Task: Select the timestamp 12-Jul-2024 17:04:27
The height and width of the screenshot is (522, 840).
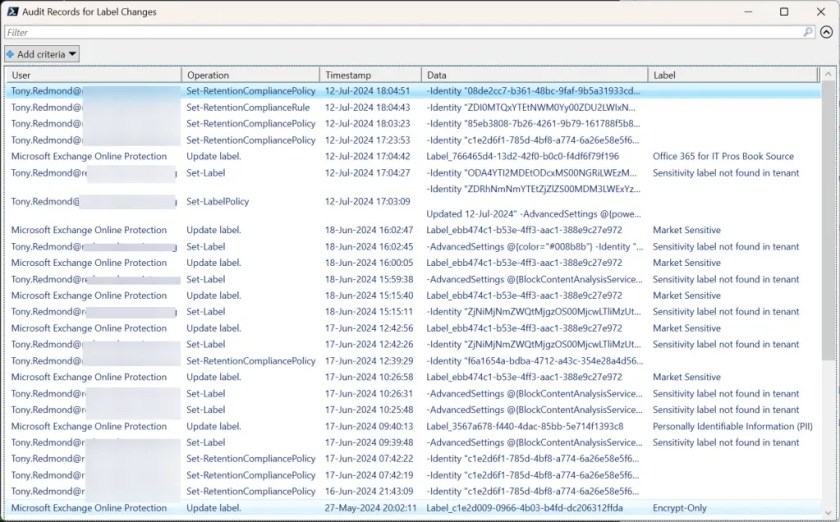Action: (x=368, y=173)
